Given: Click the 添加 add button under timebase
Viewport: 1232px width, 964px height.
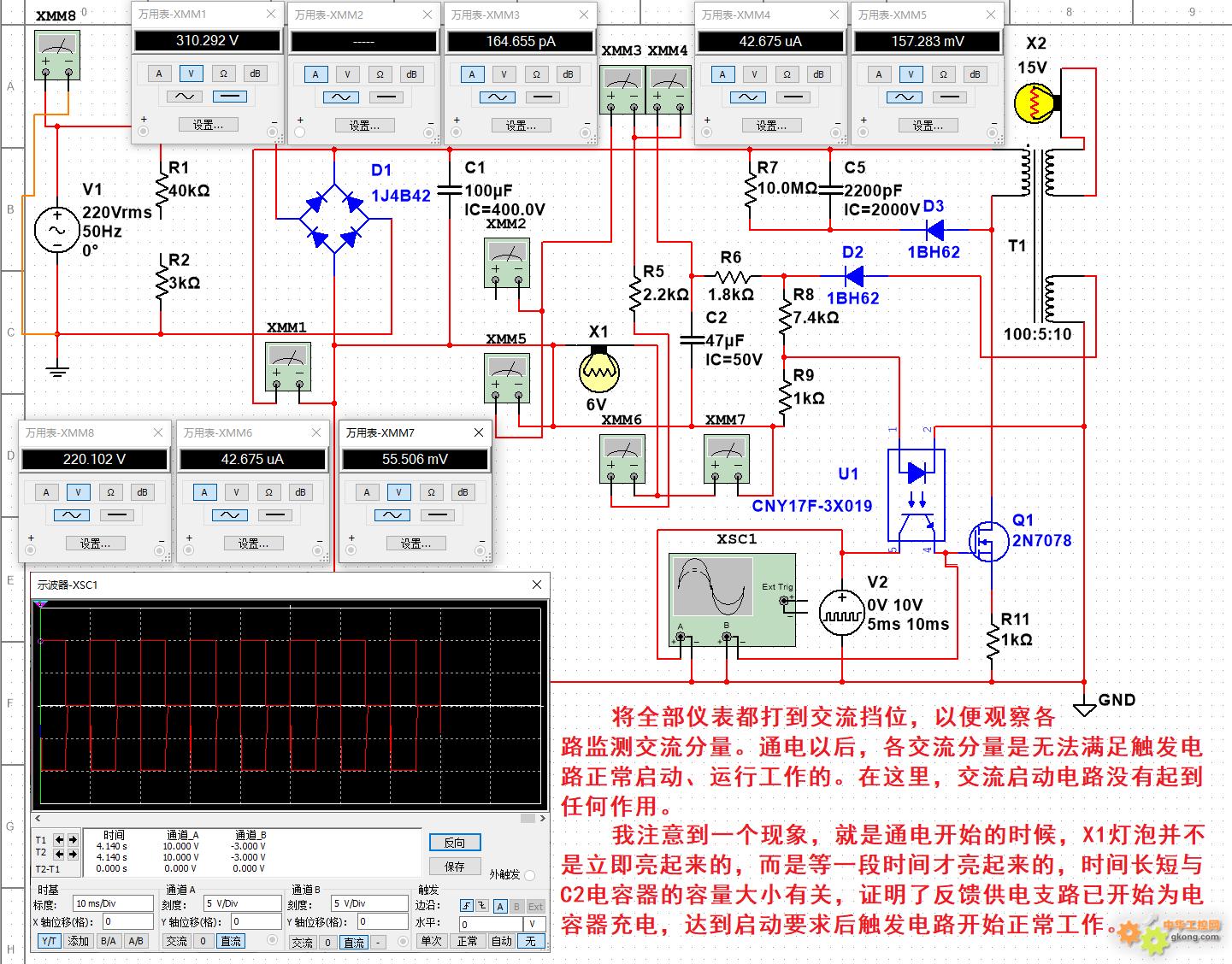Looking at the screenshot, I should pyautogui.click(x=79, y=941).
